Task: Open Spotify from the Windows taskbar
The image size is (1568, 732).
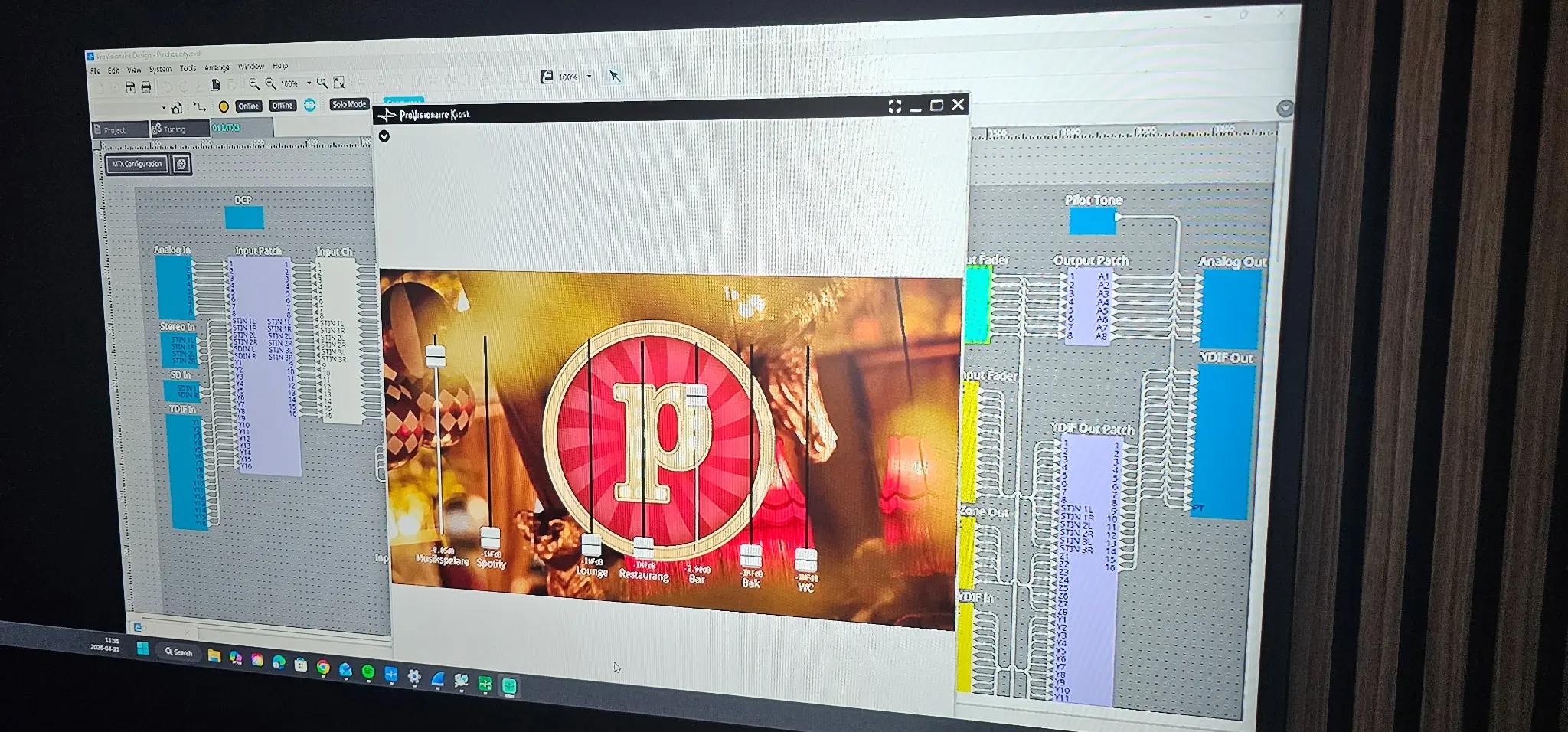Action: (368, 672)
